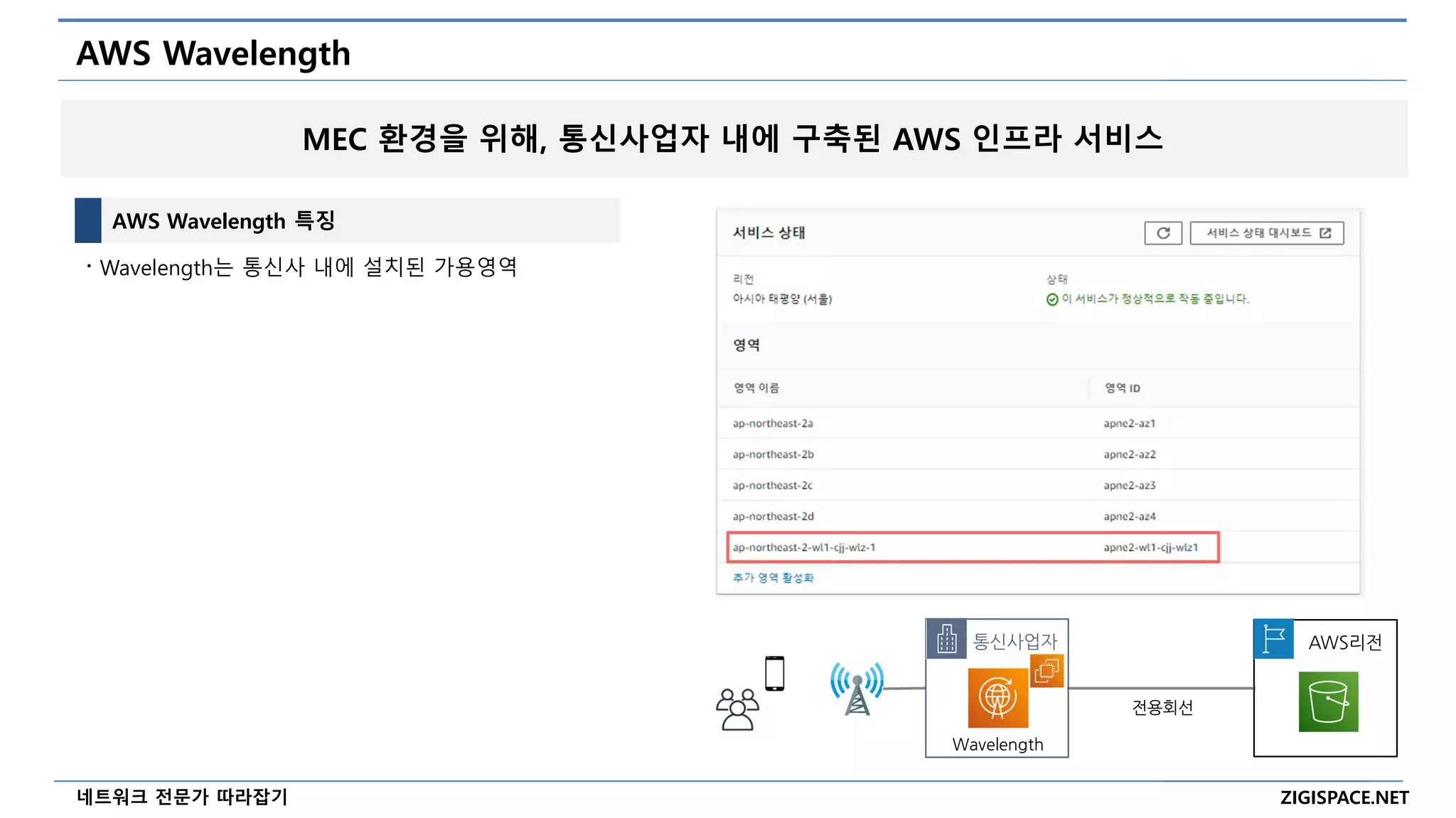This screenshot has height=818, width=1456.
Task: Click the 추가 영역 활성화 link
Action: tap(773, 578)
